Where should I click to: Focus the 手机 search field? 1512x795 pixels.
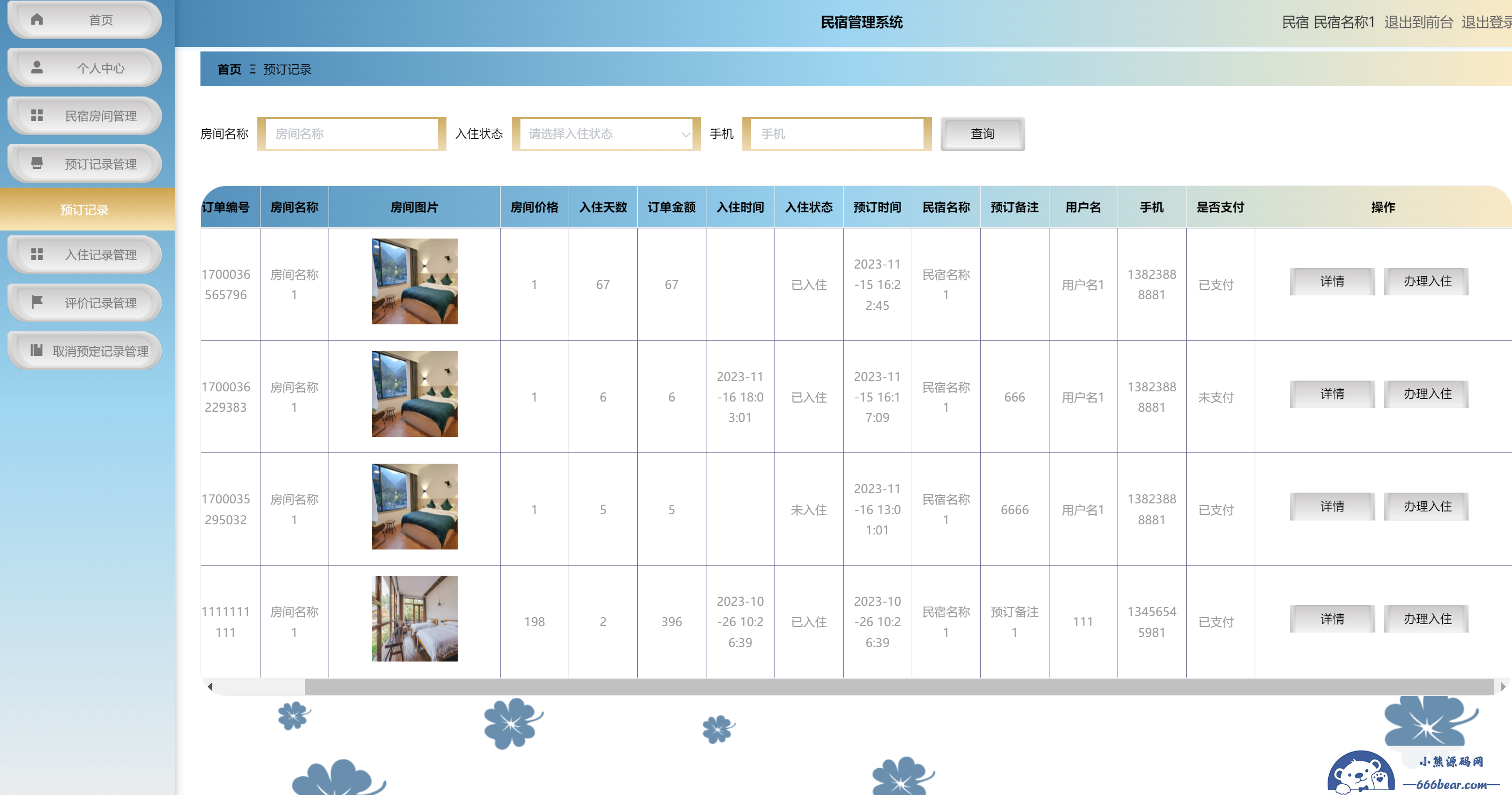(837, 134)
